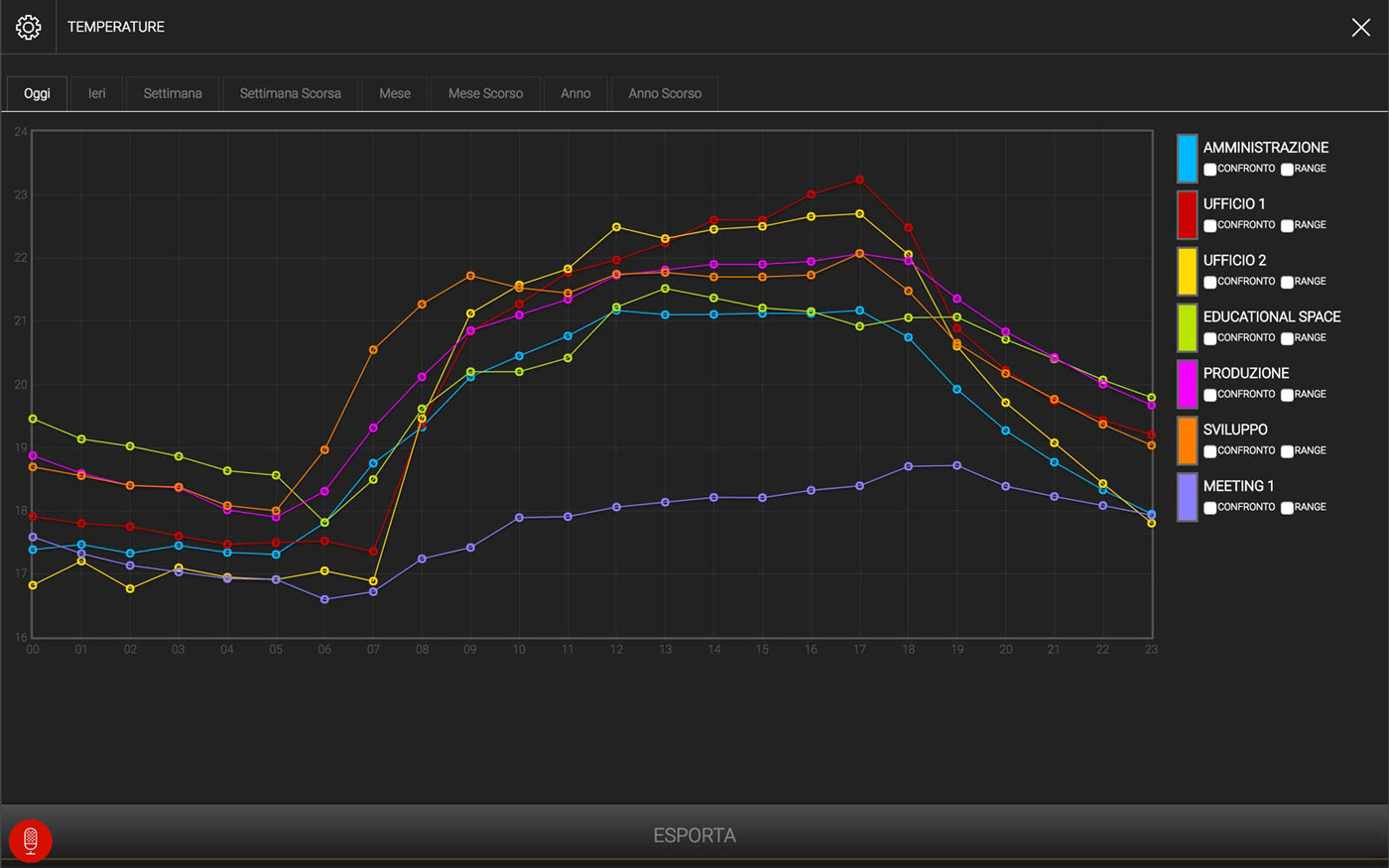Click the Meeting 1 data point at hour 06
Screen dimensions: 1389x868
click(x=324, y=599)
